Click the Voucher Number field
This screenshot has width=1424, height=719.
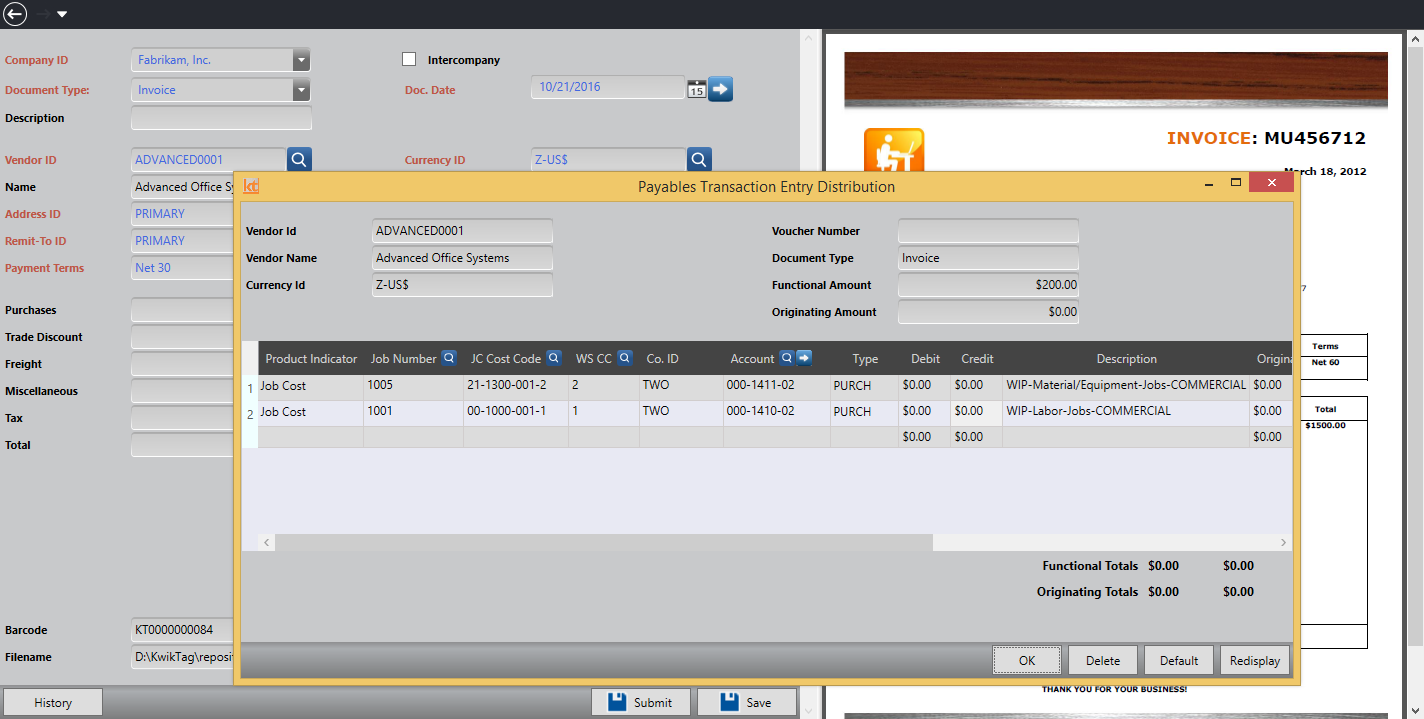click(988, 231)
